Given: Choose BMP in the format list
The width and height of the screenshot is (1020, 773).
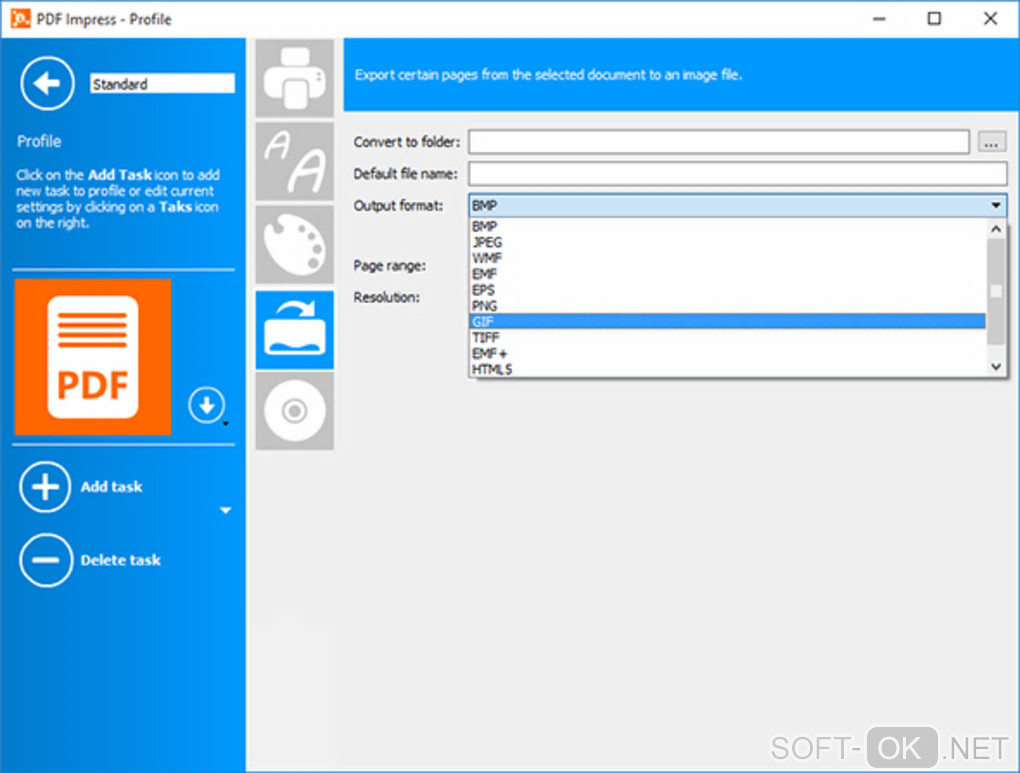Looking at the screenshot, I should coord(727,226).
